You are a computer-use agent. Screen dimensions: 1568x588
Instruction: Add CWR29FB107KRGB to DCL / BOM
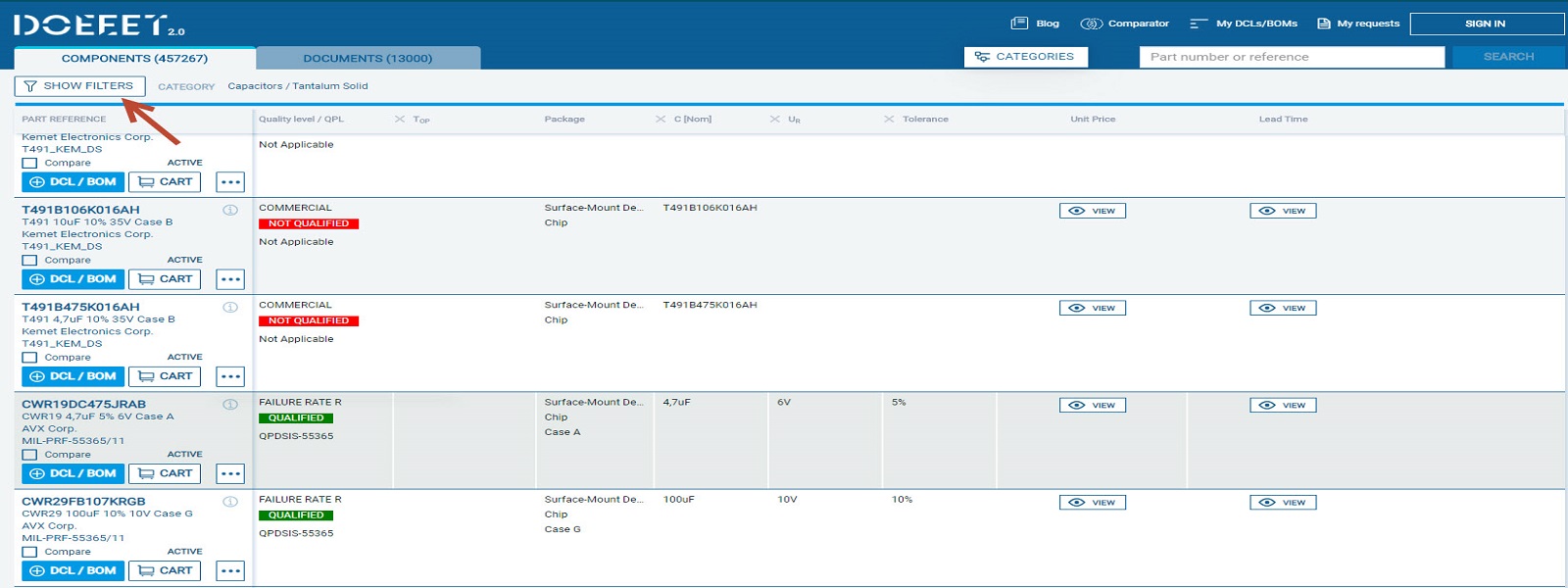coord(73,570)
